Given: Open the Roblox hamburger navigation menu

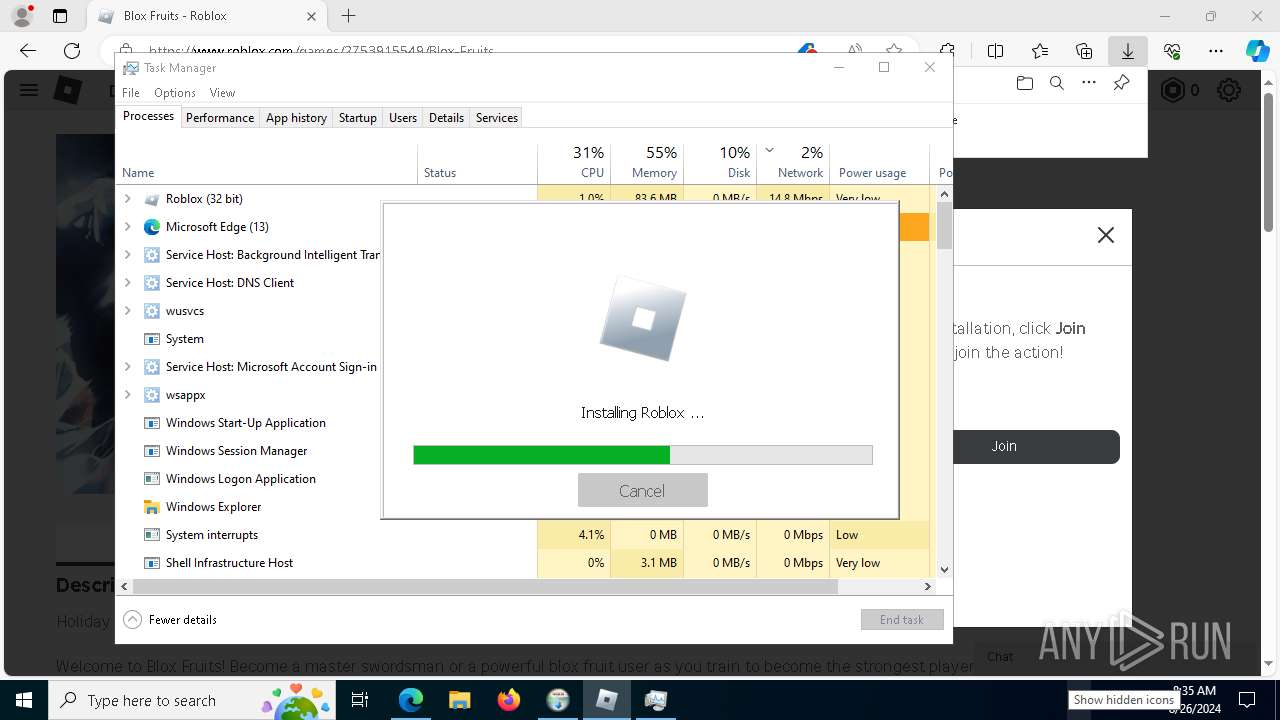Looking at the screenshot, I should click(28, 90).
